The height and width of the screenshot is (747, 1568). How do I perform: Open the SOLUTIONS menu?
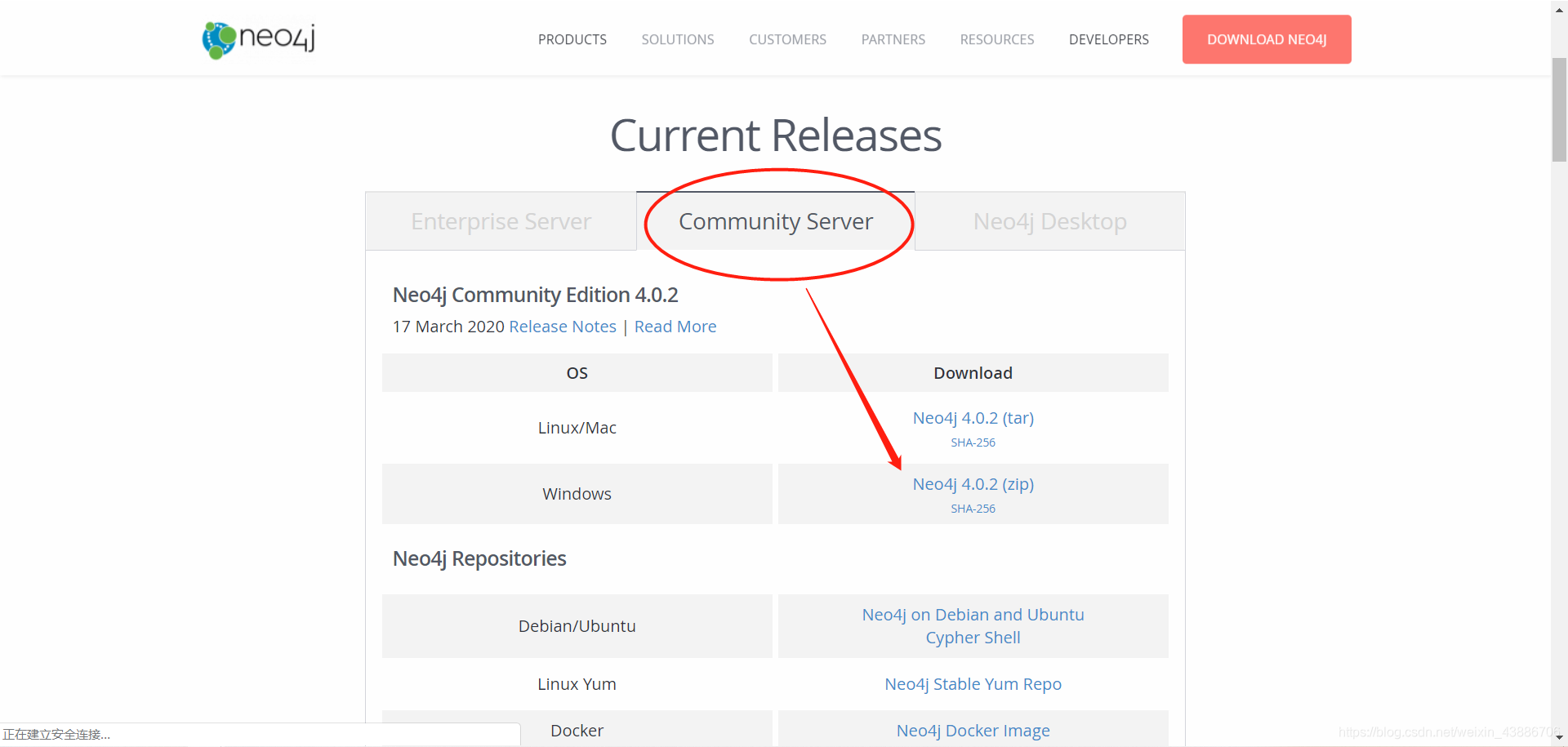point(677,39)
